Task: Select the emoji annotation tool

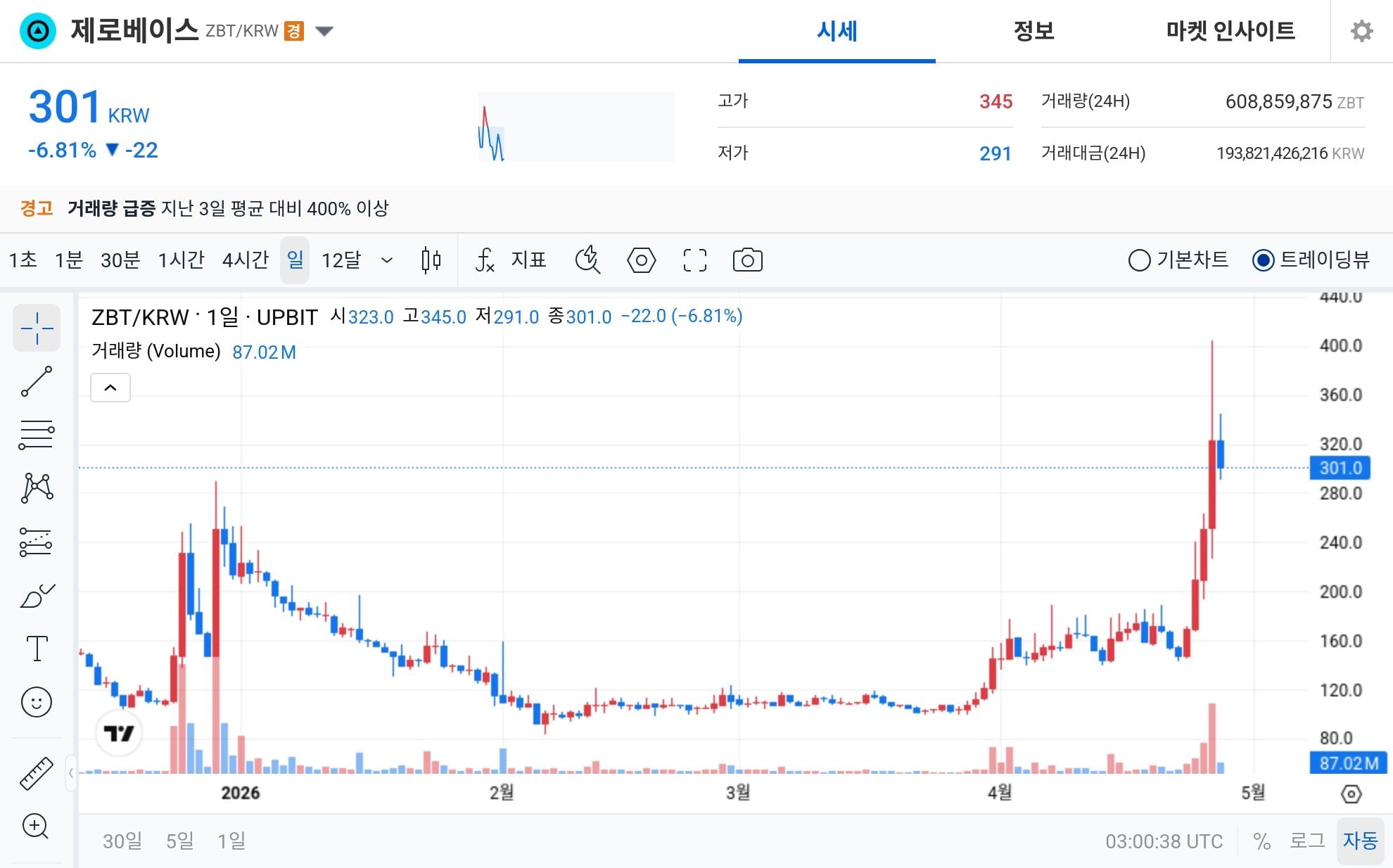Action: (x=37, y=702)
